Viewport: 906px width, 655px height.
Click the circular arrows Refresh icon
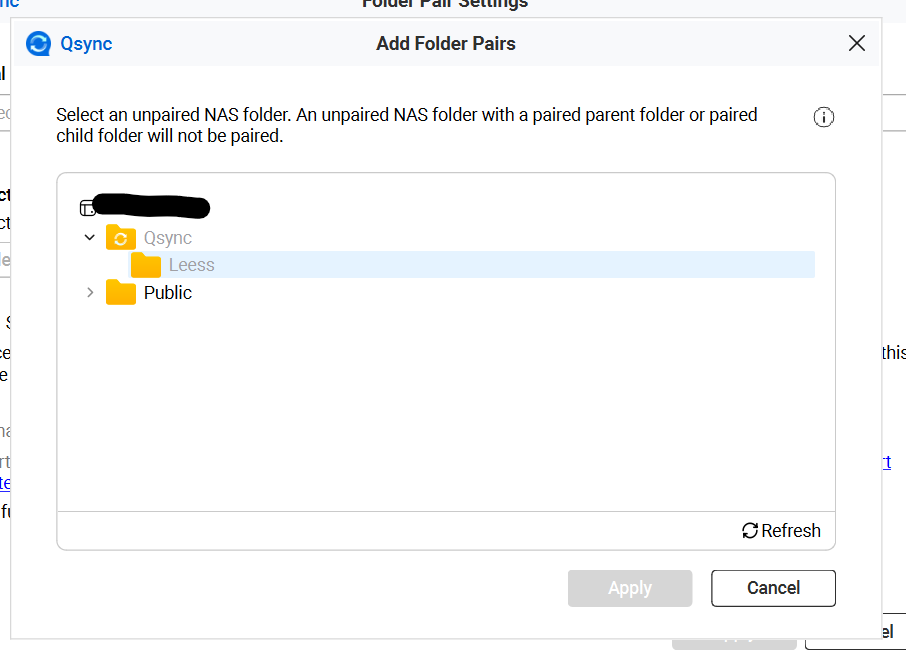[750, 531]
